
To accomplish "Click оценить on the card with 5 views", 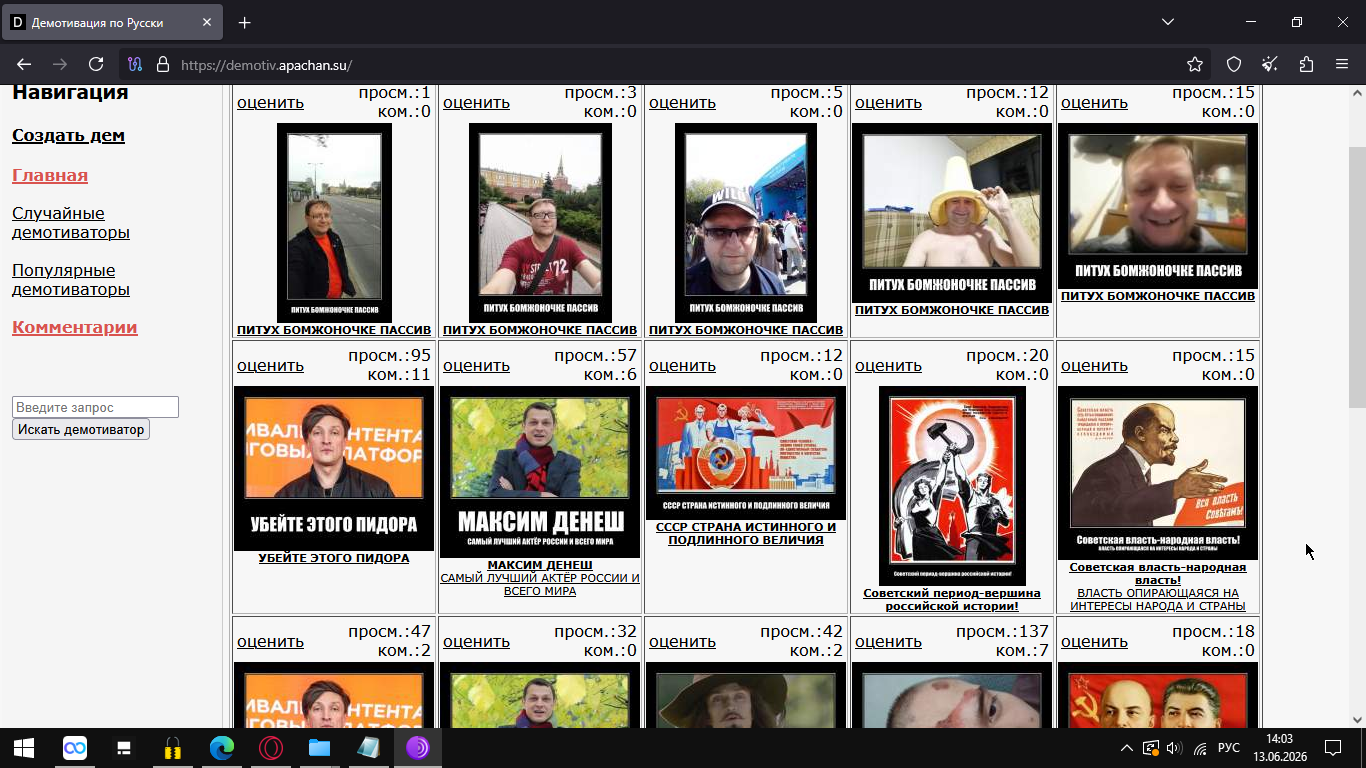I will (682, 102).
